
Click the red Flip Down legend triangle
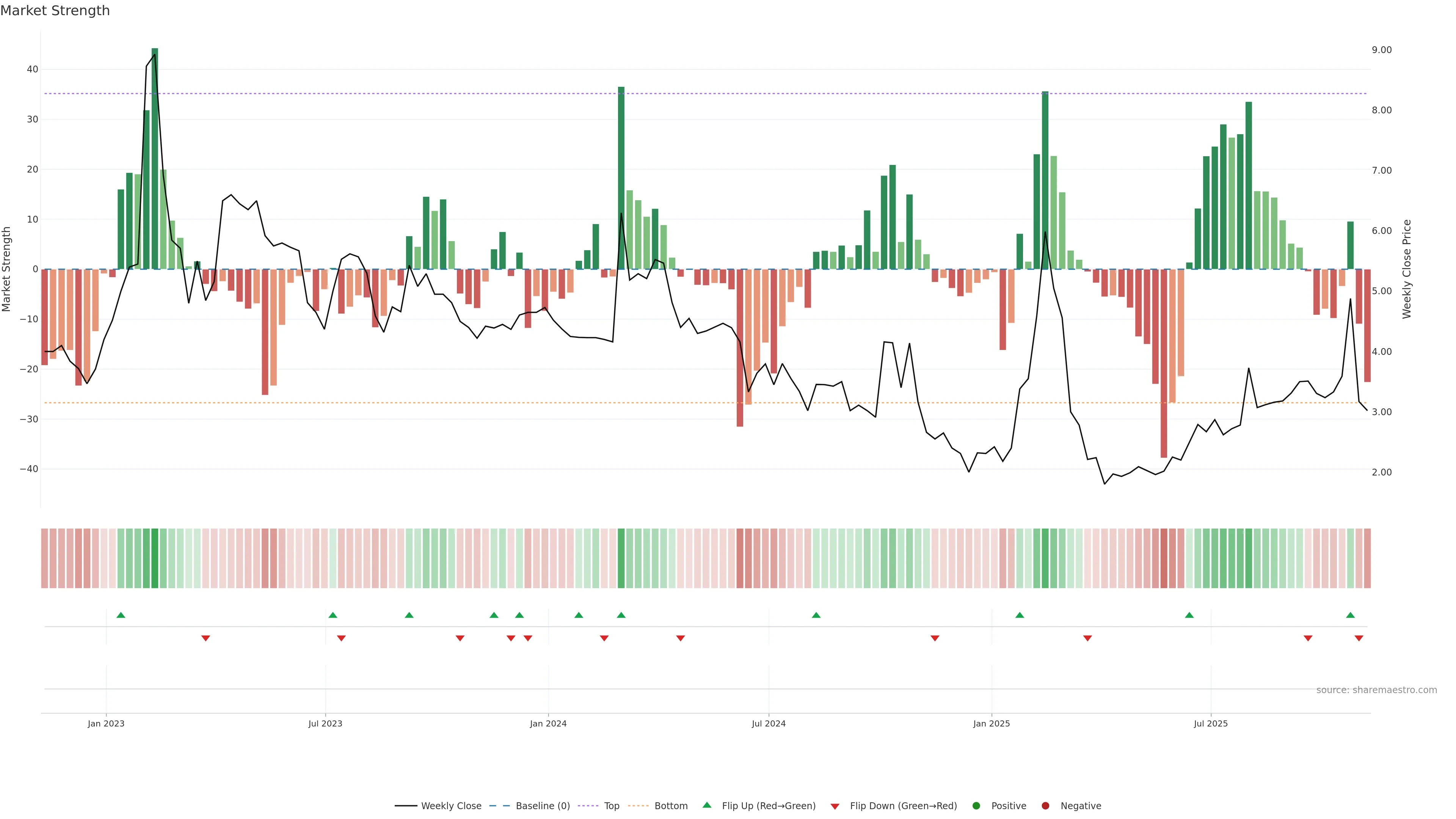(x=835, y=806)
